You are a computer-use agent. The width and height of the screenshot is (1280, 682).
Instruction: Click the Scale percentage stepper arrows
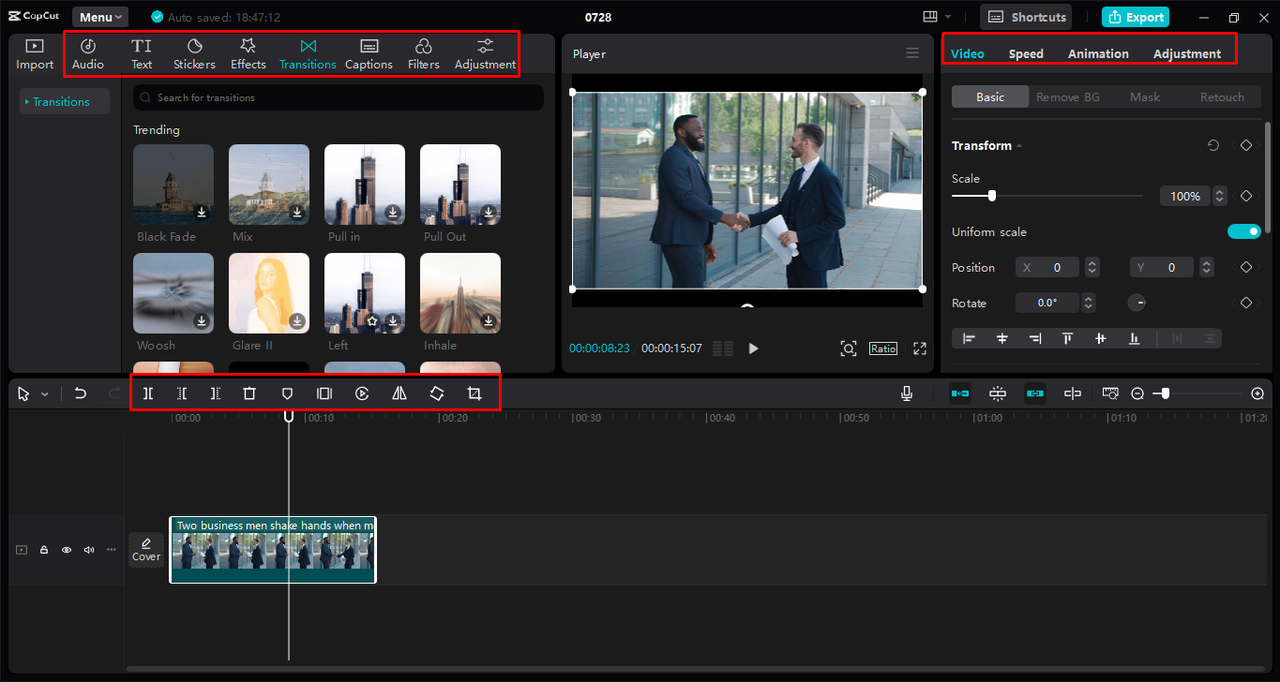[1219, 196]
